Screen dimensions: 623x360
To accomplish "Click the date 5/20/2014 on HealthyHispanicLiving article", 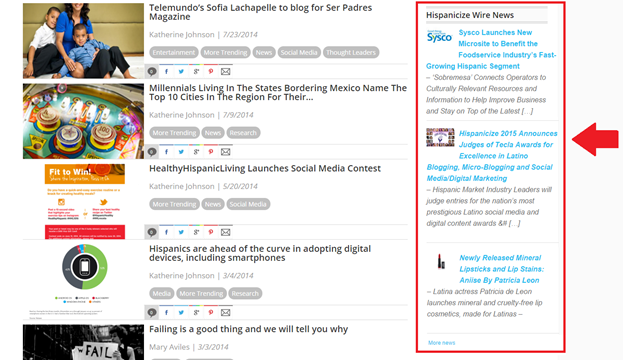I will click(240, 186).
